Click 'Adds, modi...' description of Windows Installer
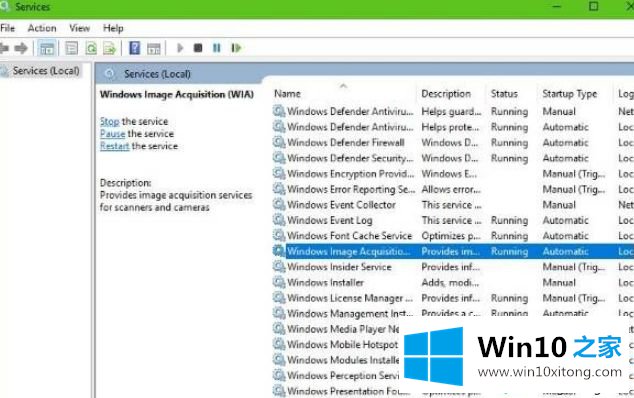Viewport: 634px width, 398px height. coord(450,282)
